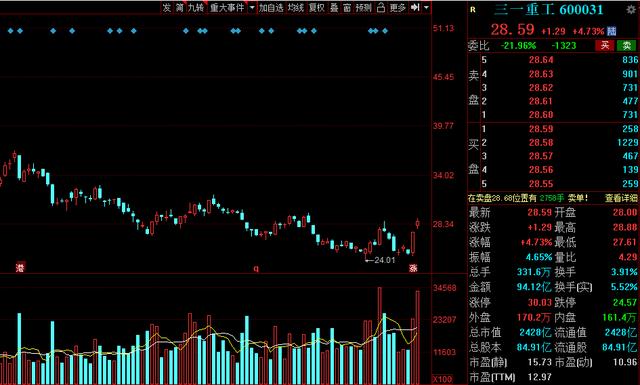
Task: Click the 总股本 value 84.91亿
Action: [533, 347]
